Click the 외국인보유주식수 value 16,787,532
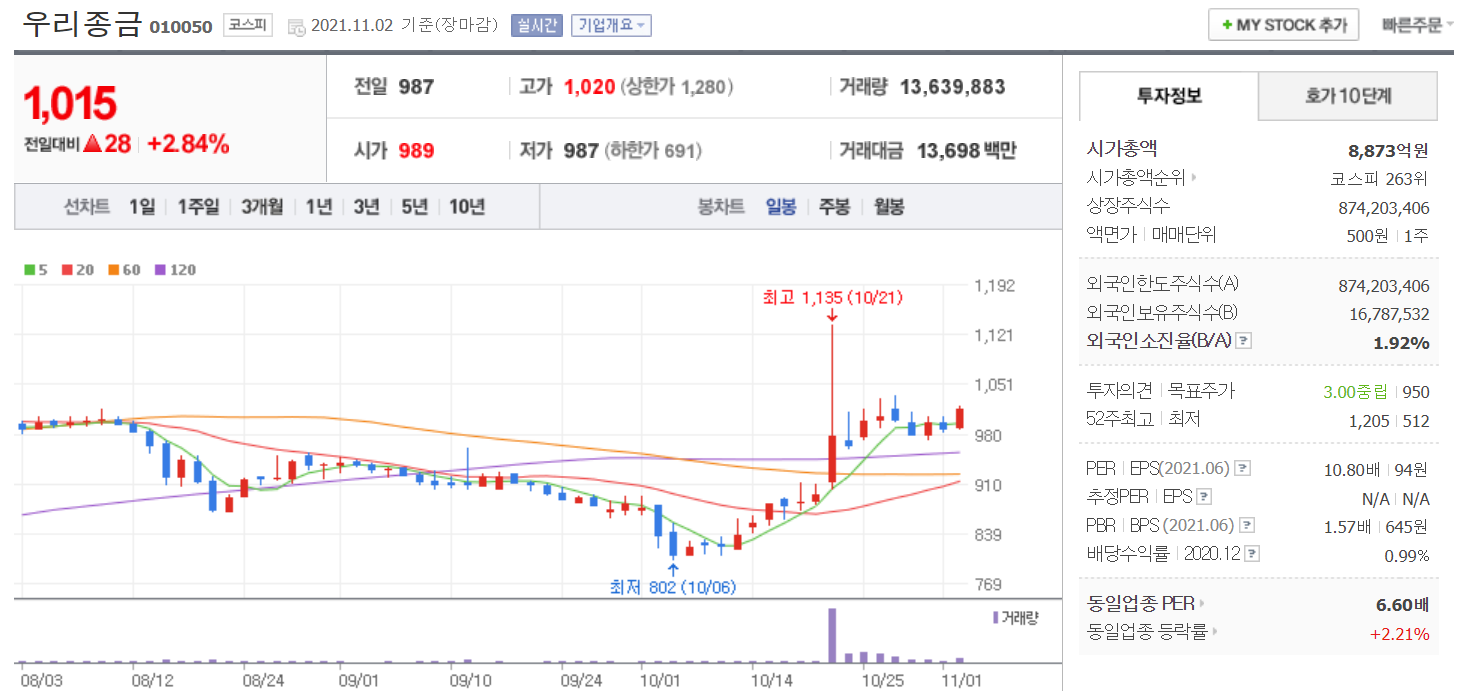The image size is (1459, 691). [1390, 314]
